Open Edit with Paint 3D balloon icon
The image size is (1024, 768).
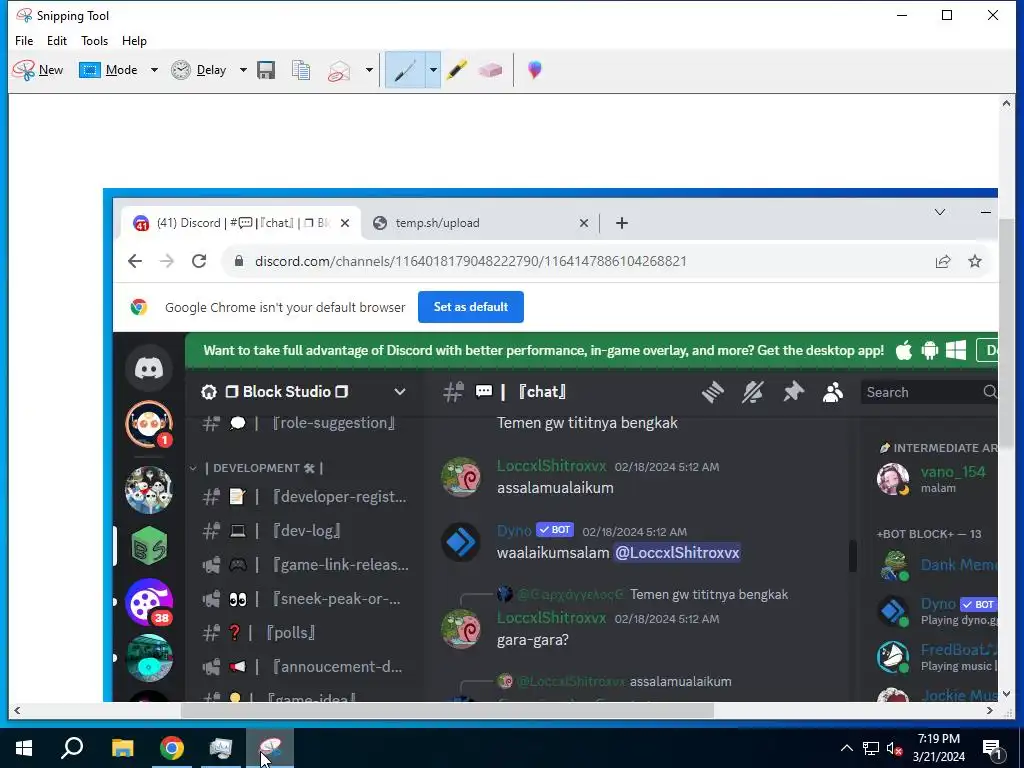tap(535, 70)
